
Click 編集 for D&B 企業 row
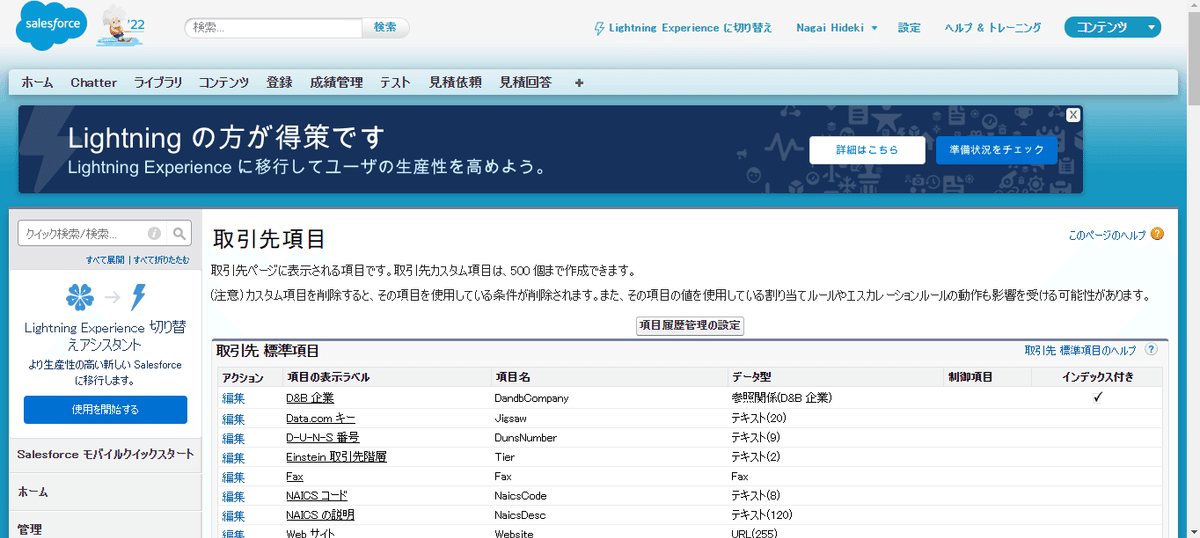(233, 398)
